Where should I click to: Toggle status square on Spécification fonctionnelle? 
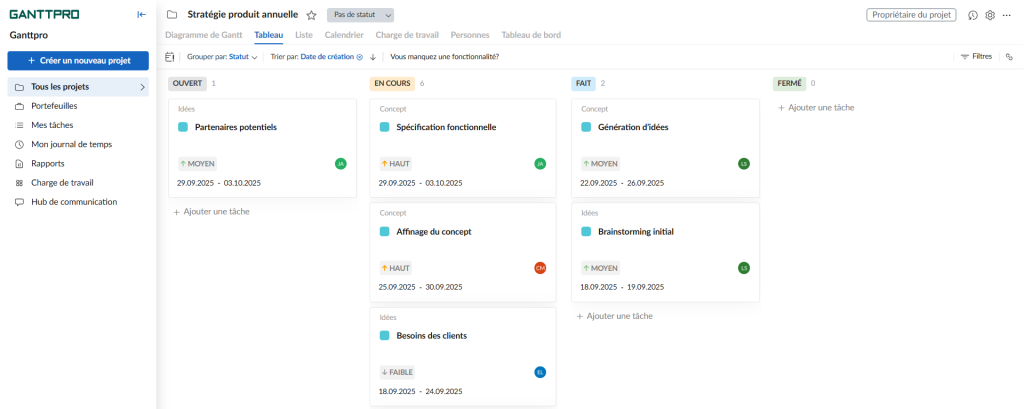coord(385,127)
